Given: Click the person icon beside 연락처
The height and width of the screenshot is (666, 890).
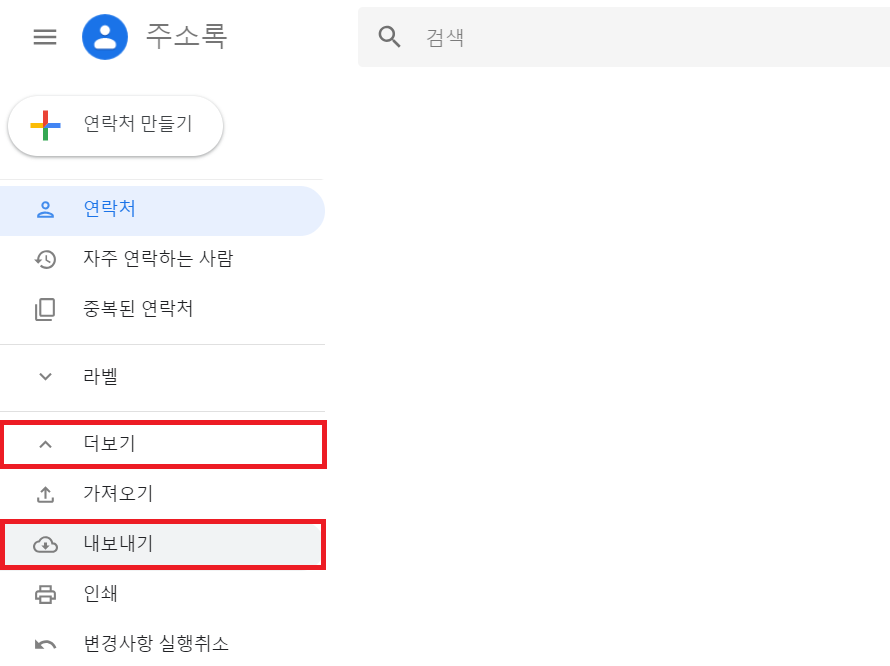Looking at the screenshot, I should [45, 210].
